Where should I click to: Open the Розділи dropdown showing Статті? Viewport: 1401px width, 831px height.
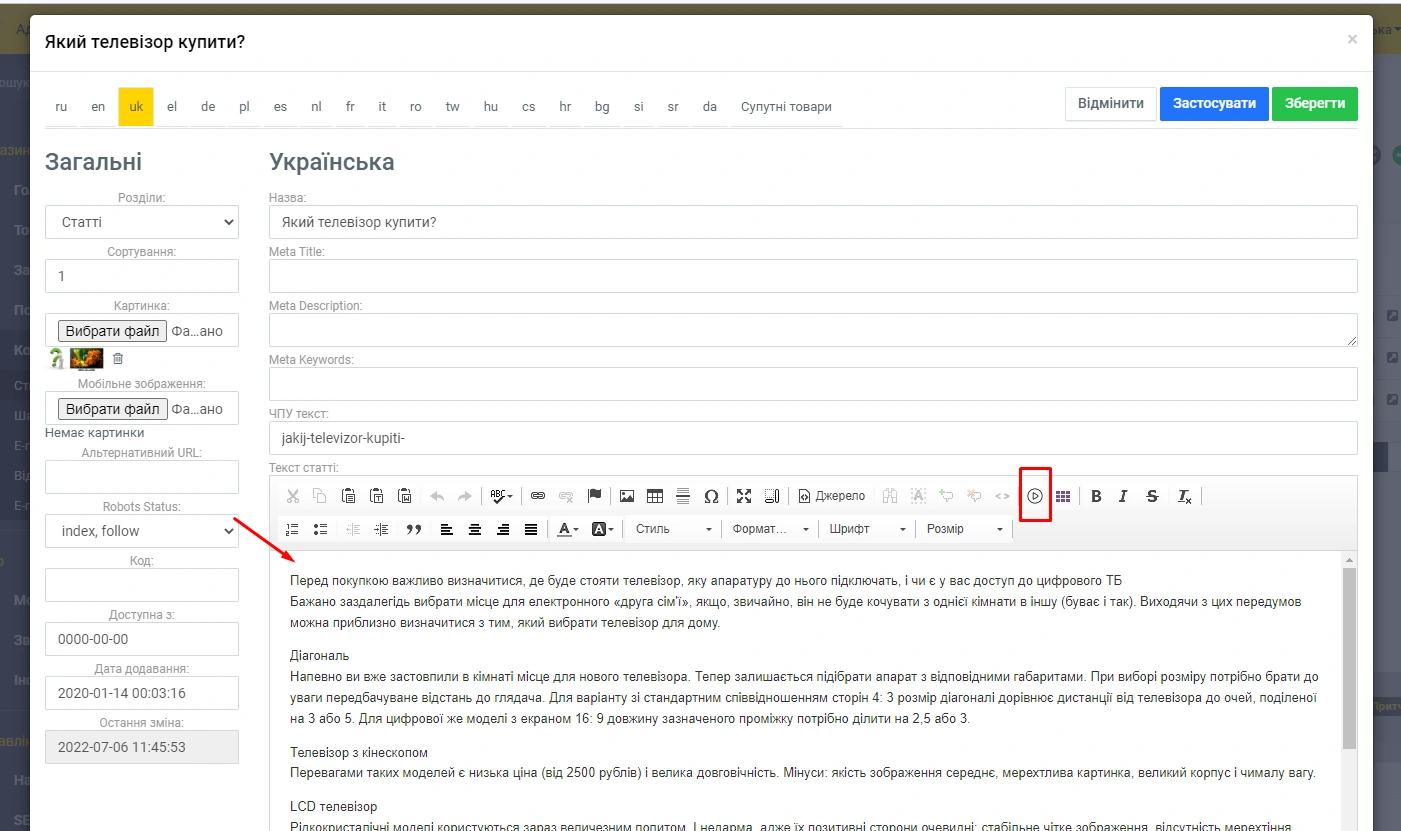pyautogui.click(x=142, y=222)
